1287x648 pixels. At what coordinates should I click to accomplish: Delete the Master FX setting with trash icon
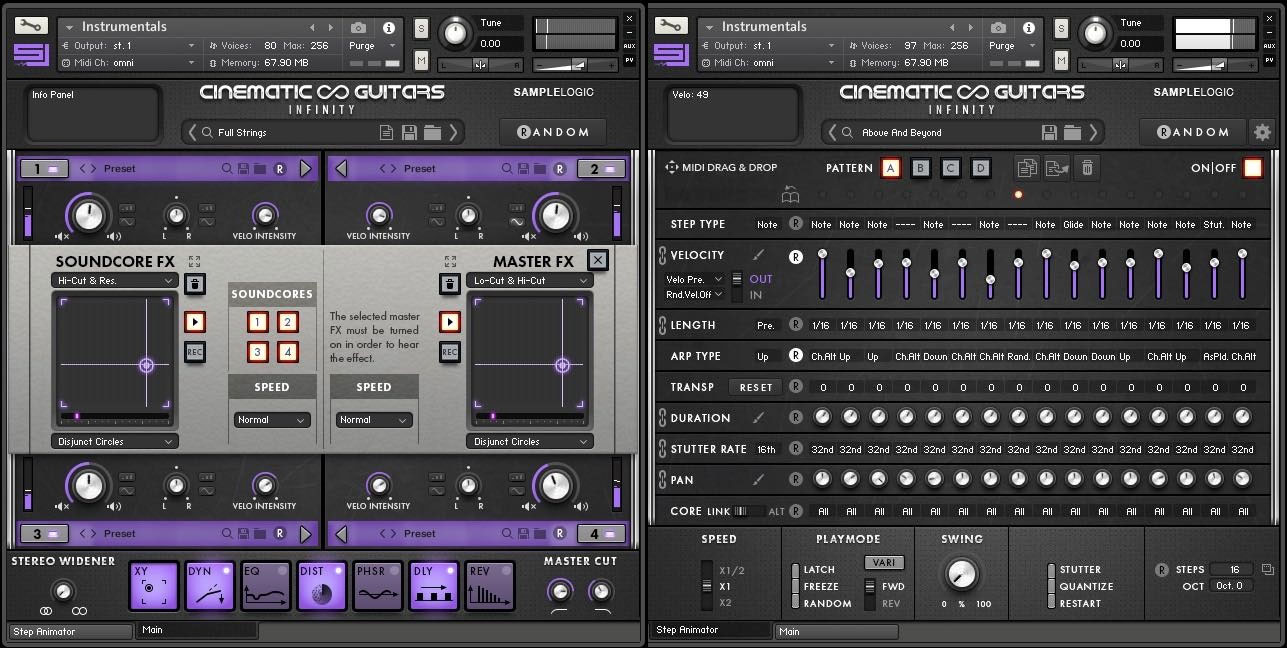point(450,284)
